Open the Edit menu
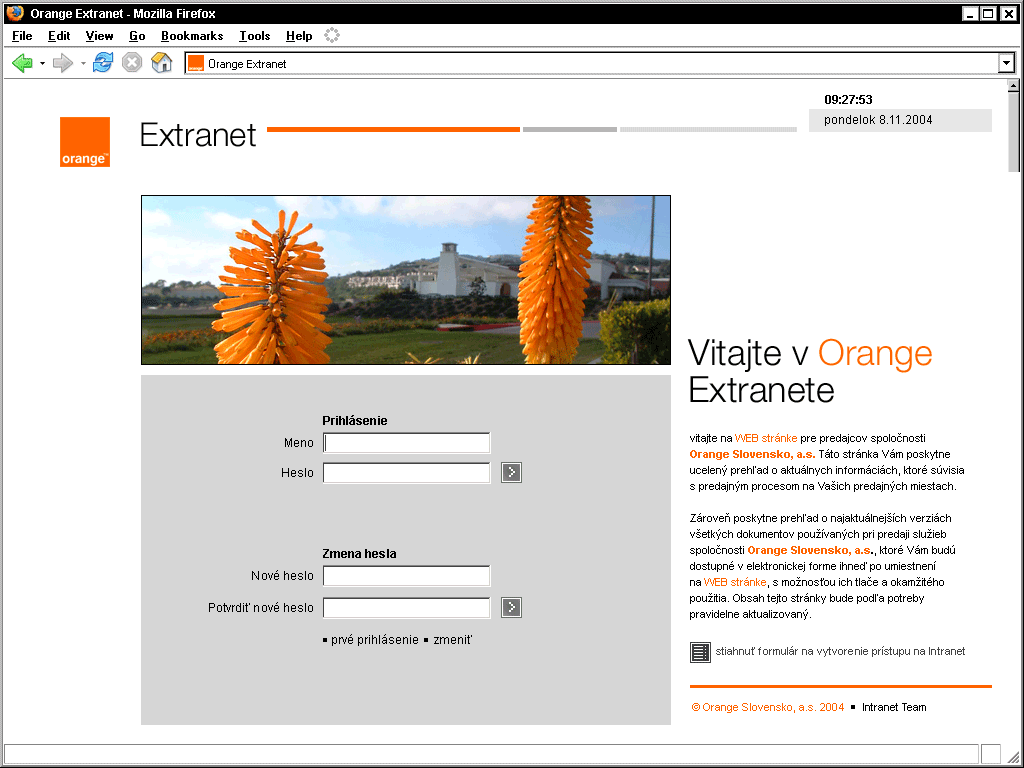 pos(59,36)
